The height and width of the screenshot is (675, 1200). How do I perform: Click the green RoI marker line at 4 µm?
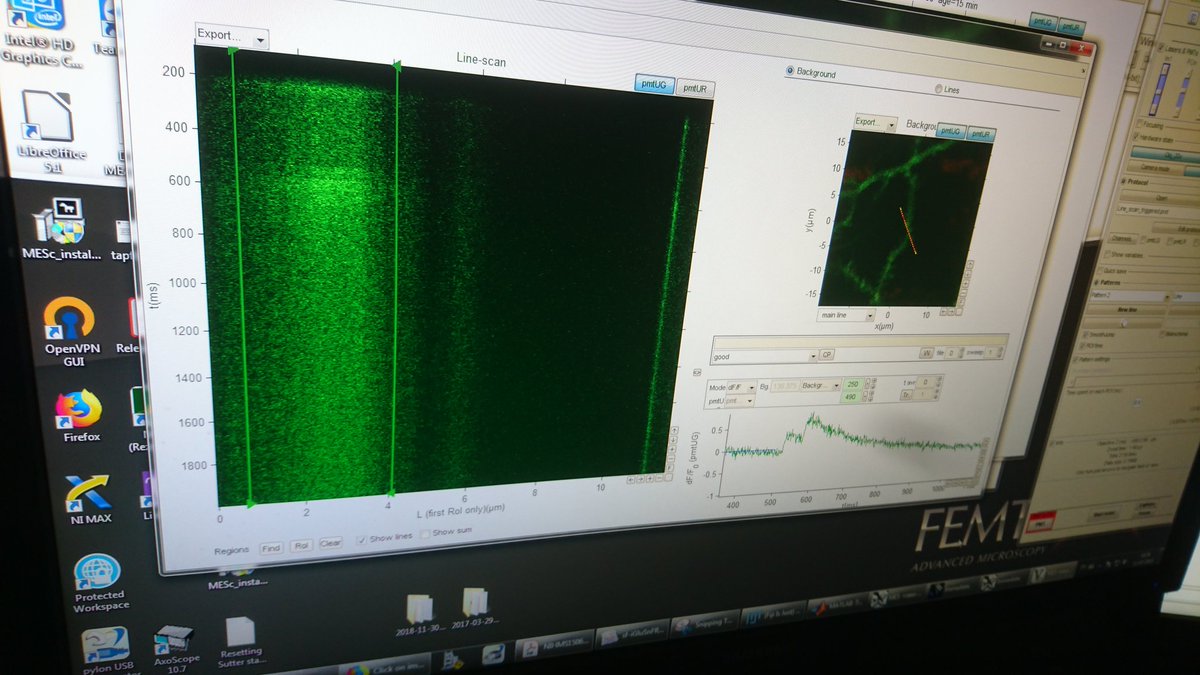coord(396,280)
